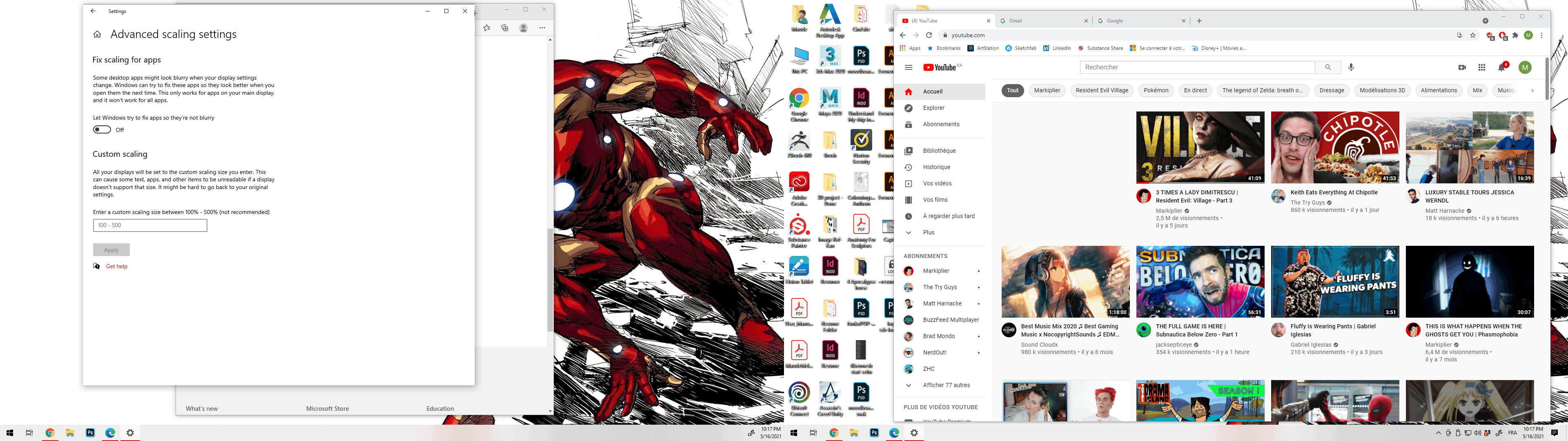Viewport: 1568px width, 441px height.
Task: Switch to the Google tab
Action: (1141, 21)
